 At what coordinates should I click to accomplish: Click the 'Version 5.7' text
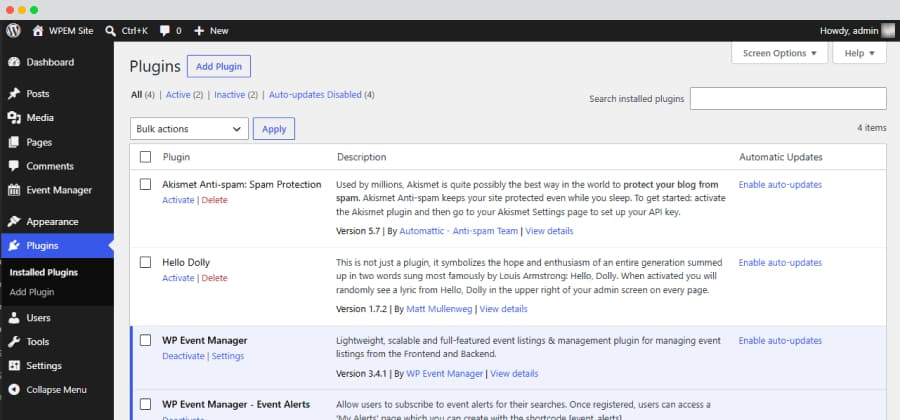(x=358, y=231)
